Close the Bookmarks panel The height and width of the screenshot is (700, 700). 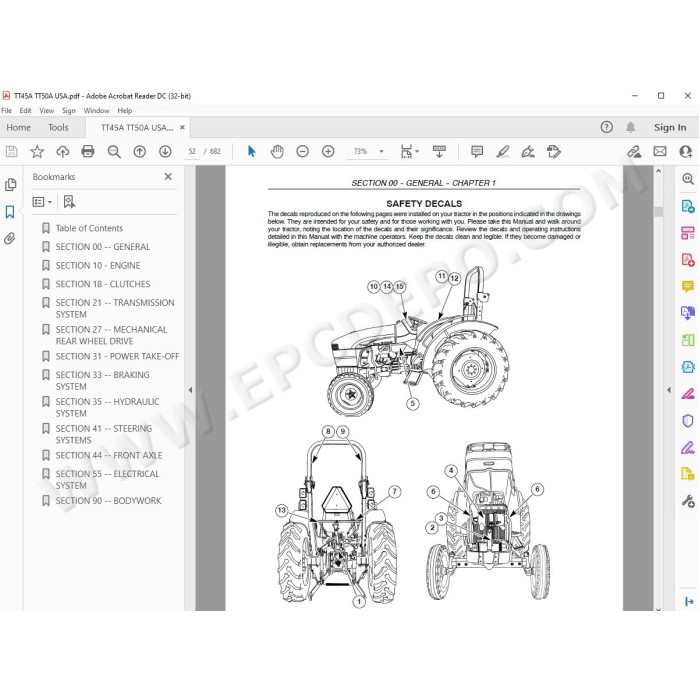pos(168,177)
